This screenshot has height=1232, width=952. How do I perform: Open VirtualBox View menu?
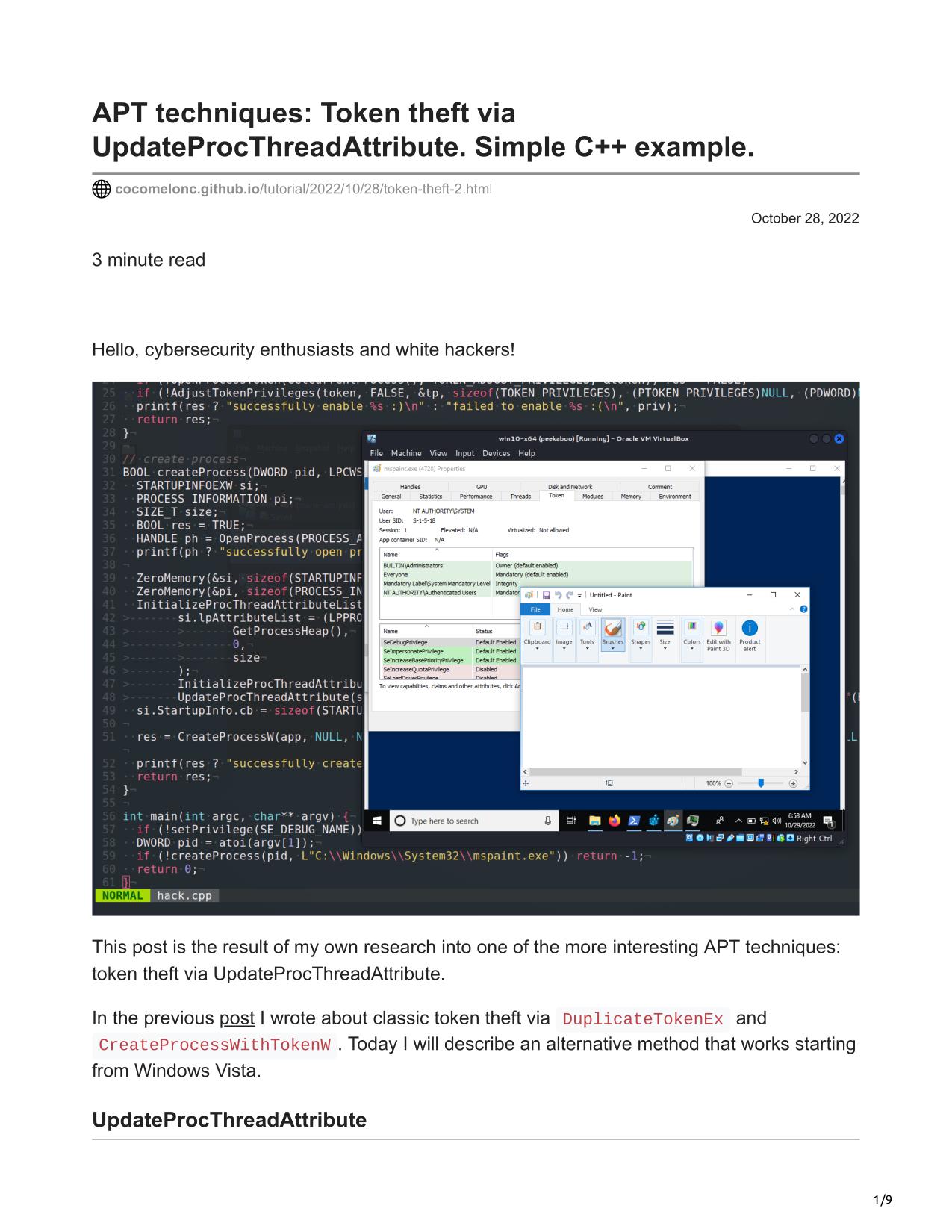click(438, 453)
